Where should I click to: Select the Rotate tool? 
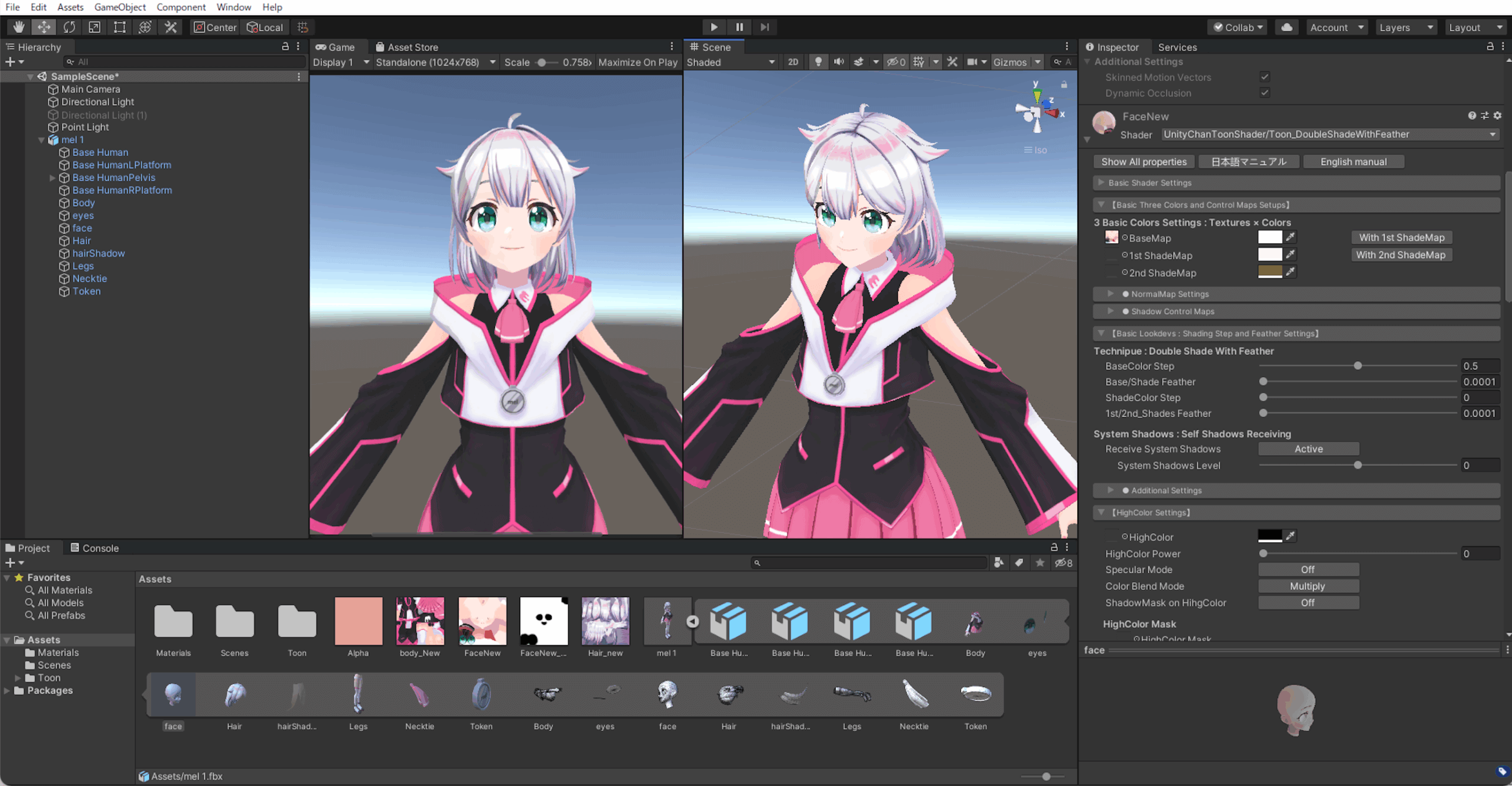coord(69,27)
